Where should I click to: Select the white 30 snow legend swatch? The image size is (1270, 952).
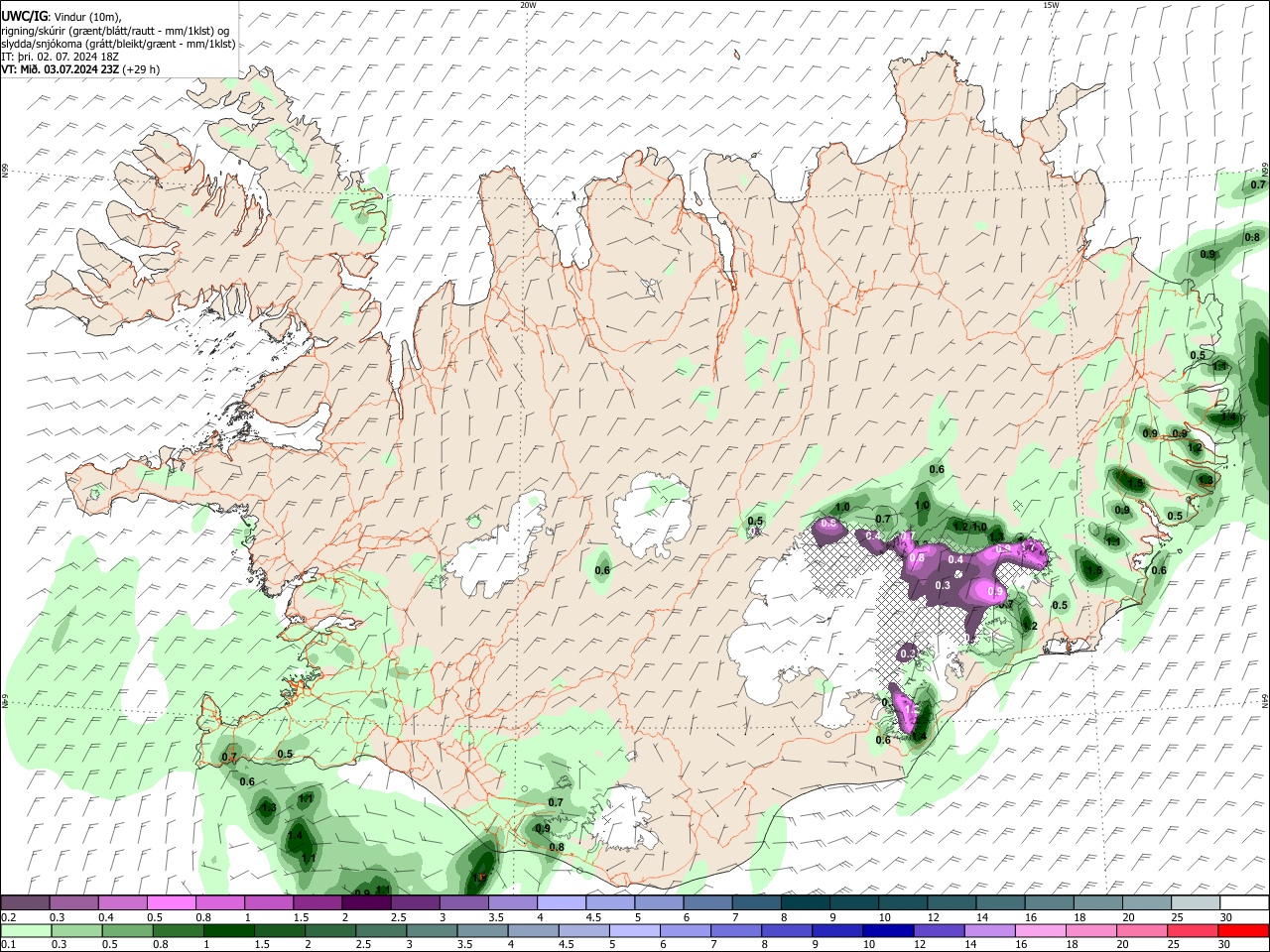click(x=1245, y=903)
